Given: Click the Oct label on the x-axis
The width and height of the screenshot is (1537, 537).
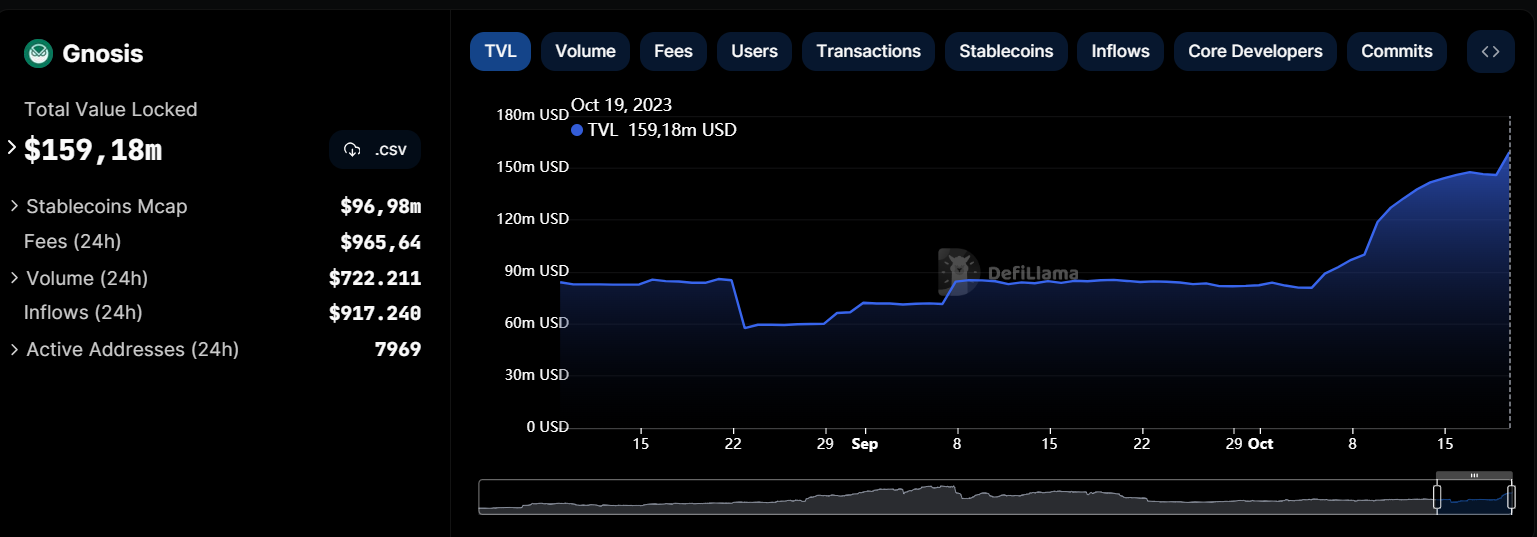Looking at the screenshot, I should (x=1261, y=444).
